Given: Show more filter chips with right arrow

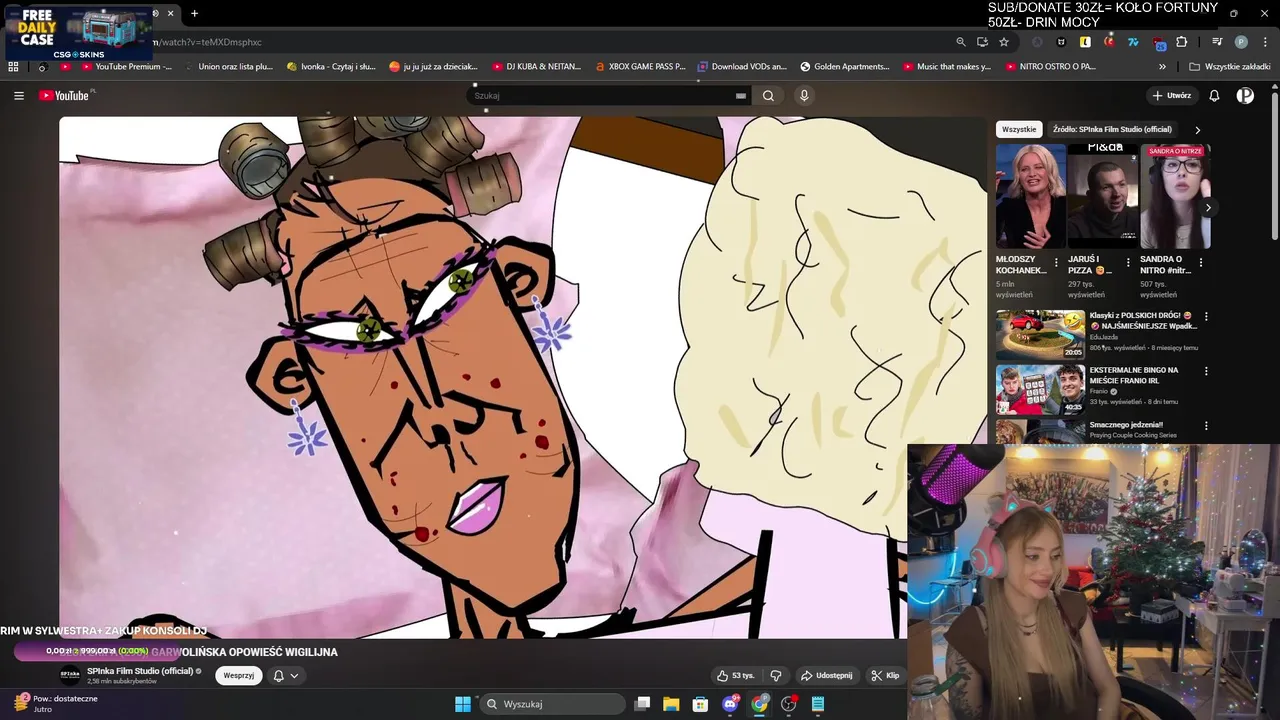Looking at the screenshot, I should 1197,130.
